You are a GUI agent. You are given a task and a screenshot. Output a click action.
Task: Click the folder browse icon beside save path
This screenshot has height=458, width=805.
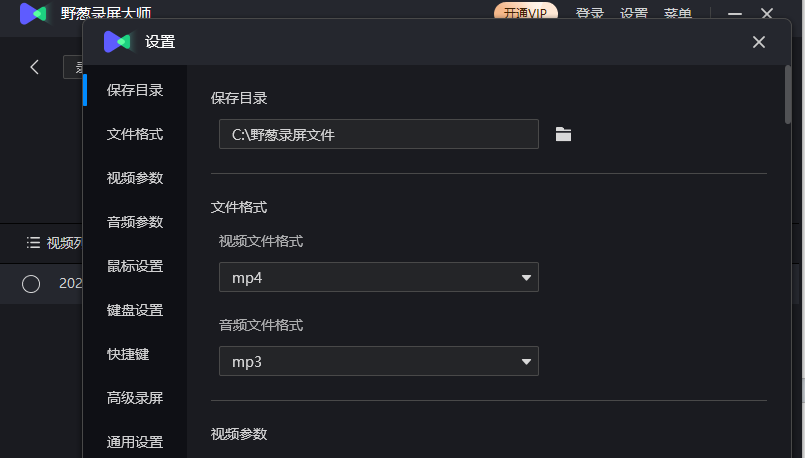pyautogui.click(x=563, y=135)
